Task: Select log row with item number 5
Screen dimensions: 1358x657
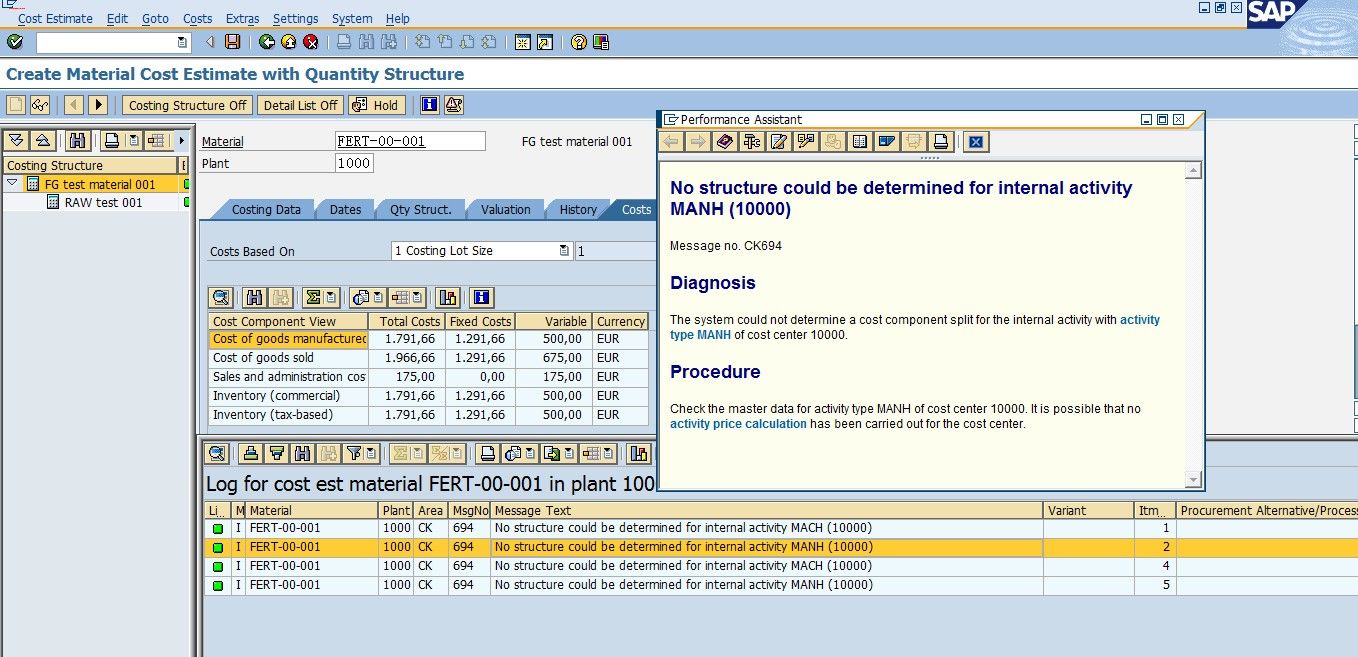Action: [x=780, y=585]
